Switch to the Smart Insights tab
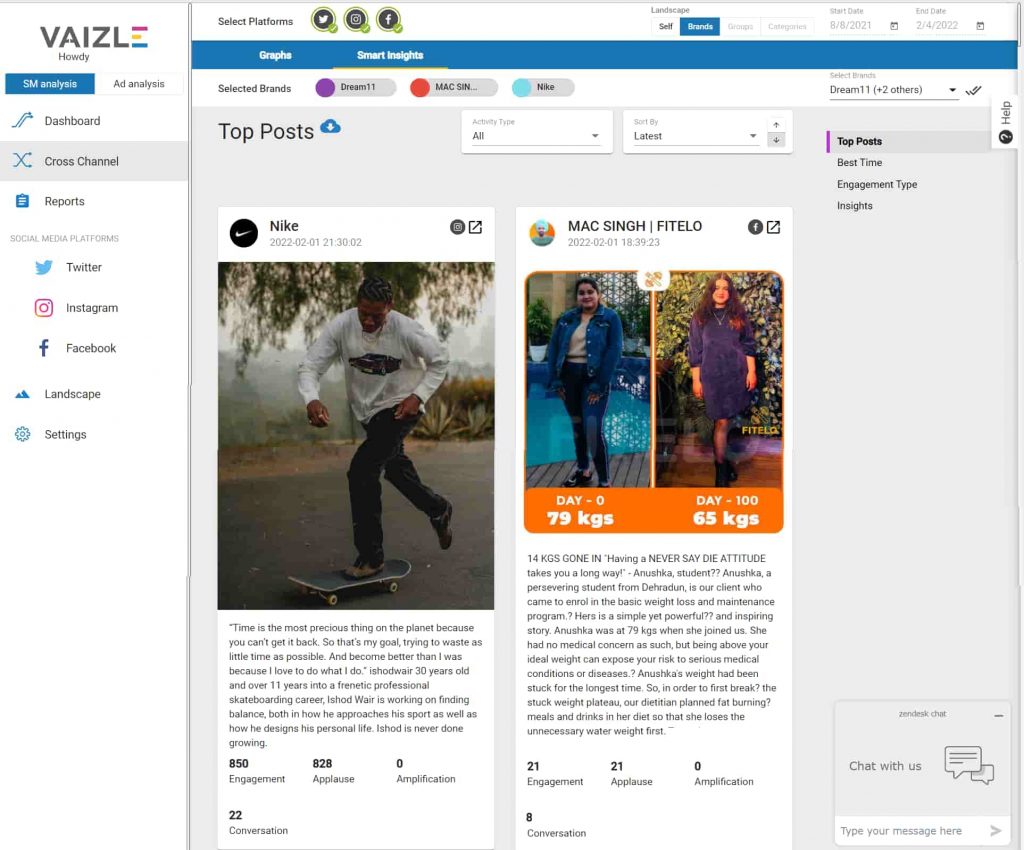1024x850 pixels. point(390,55)
